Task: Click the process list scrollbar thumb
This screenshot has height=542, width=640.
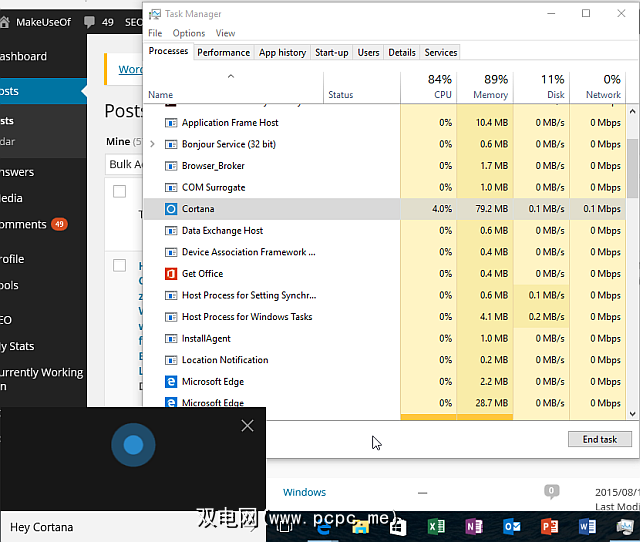Action: (x=632, y=168)
